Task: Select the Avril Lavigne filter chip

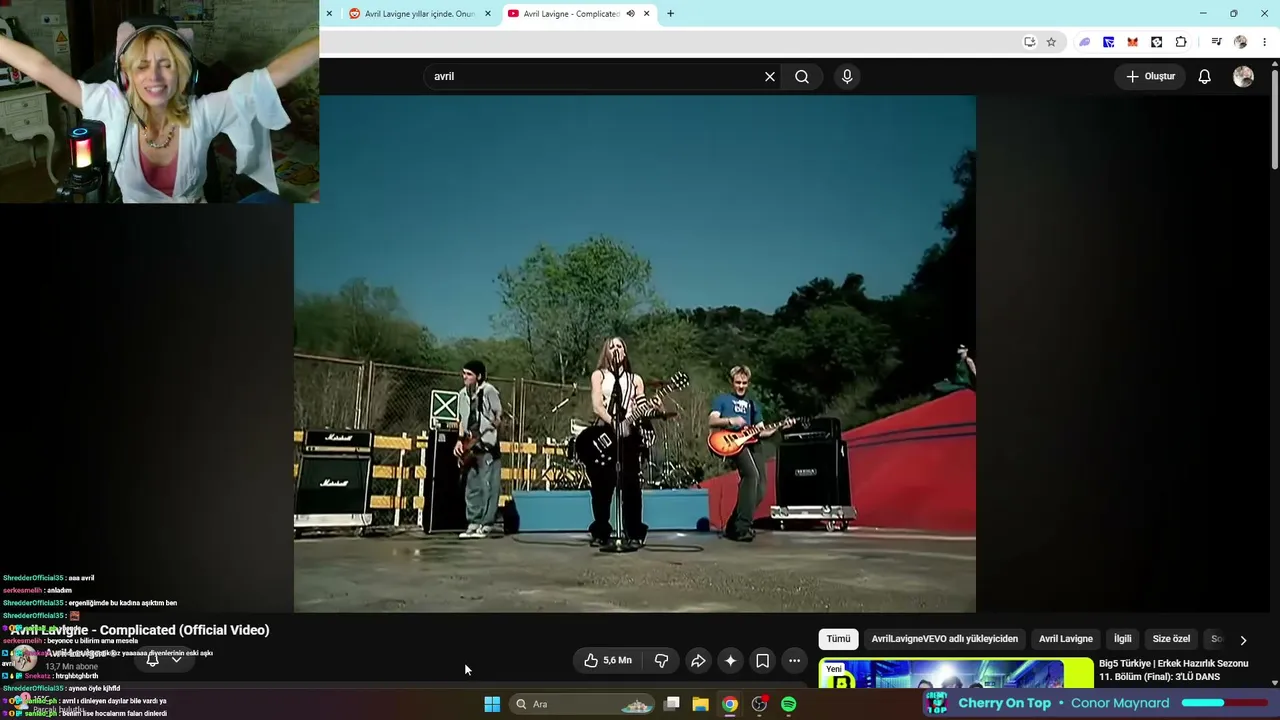Action: tap(1066, 639)
